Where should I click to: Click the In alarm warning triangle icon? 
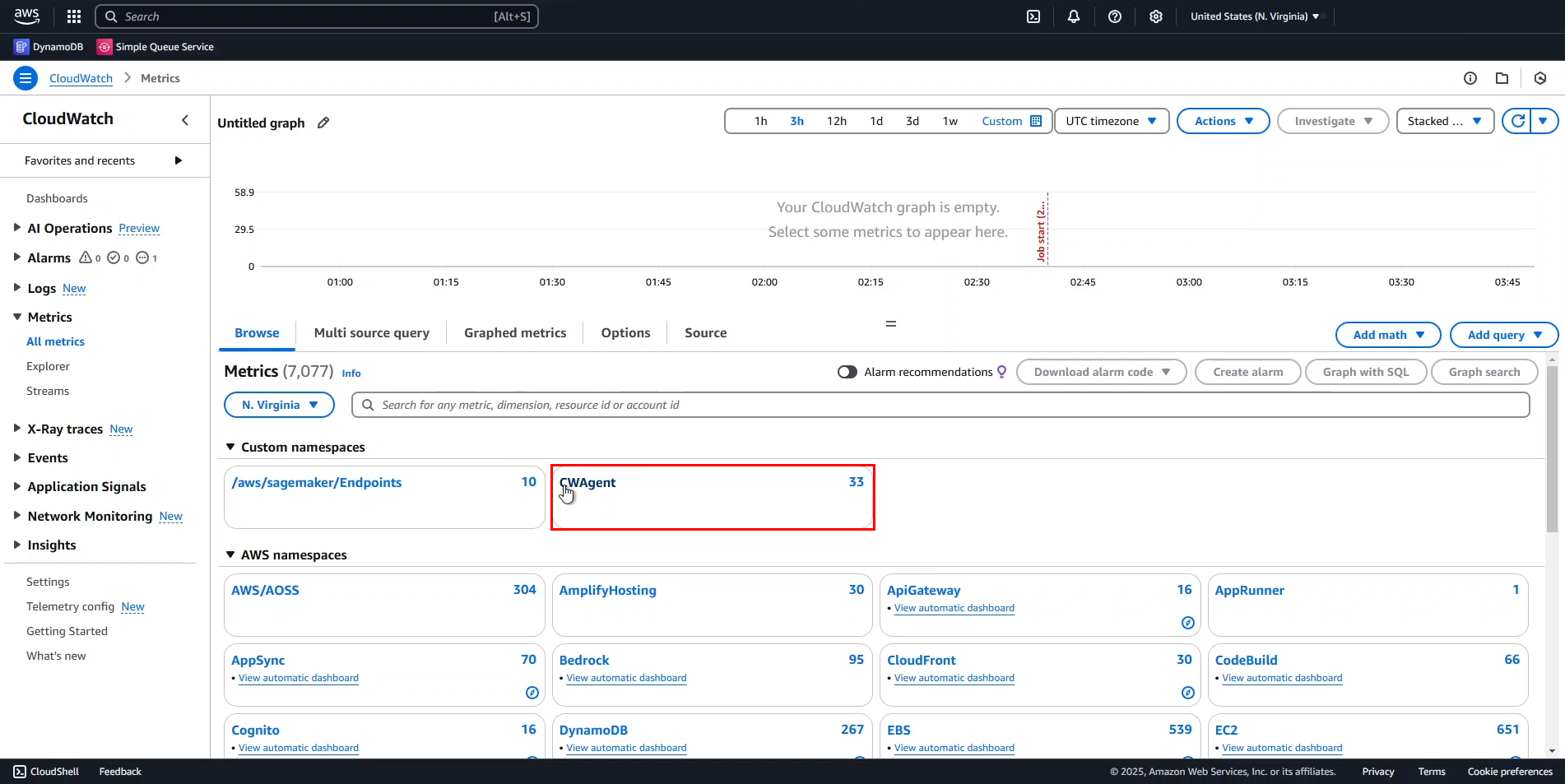(x=86, y=257)
